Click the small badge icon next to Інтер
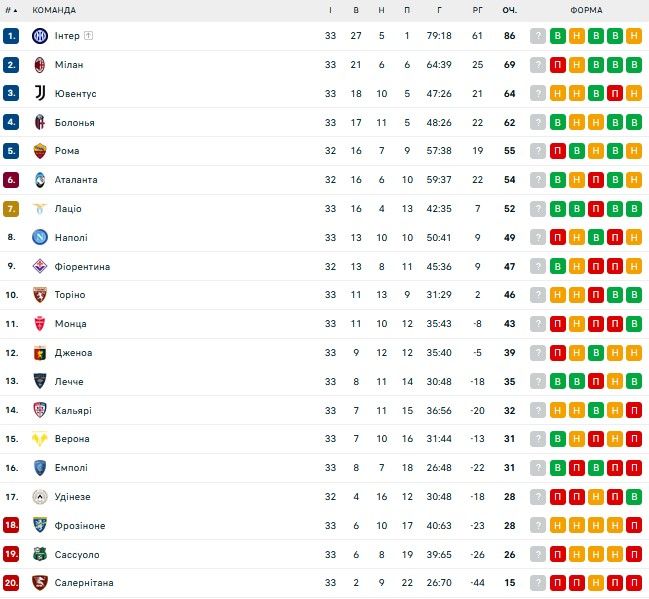This screenshot has height=599, width=649. (89, 36)
